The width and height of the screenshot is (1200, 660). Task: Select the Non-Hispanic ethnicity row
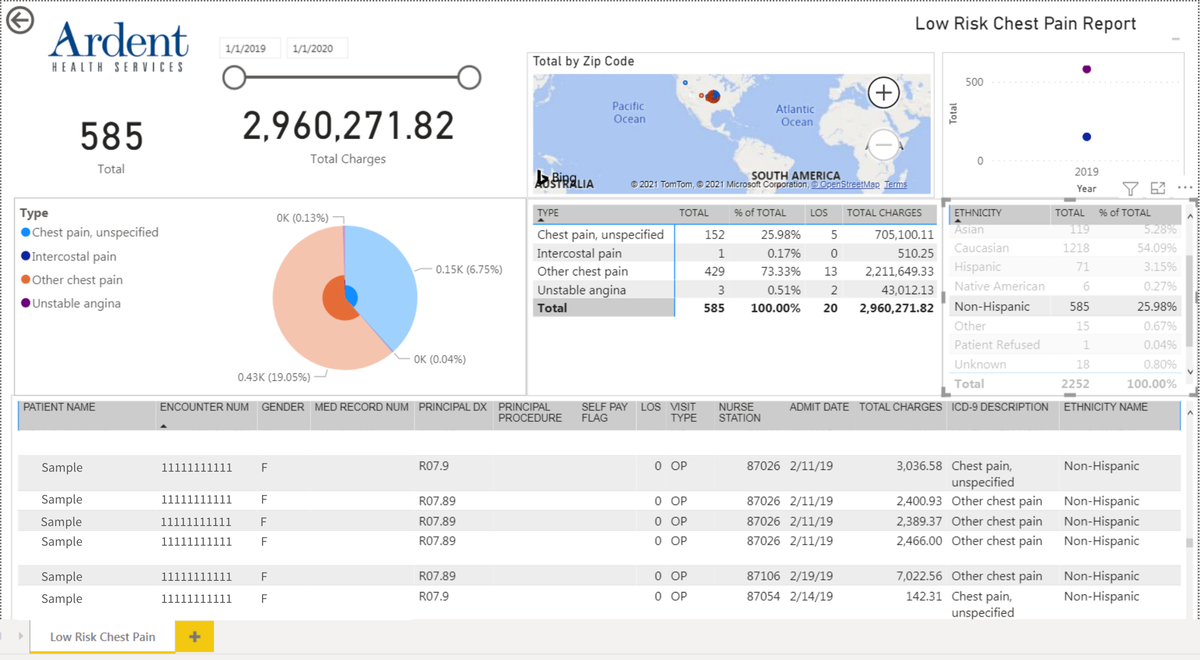[1065, 307]
